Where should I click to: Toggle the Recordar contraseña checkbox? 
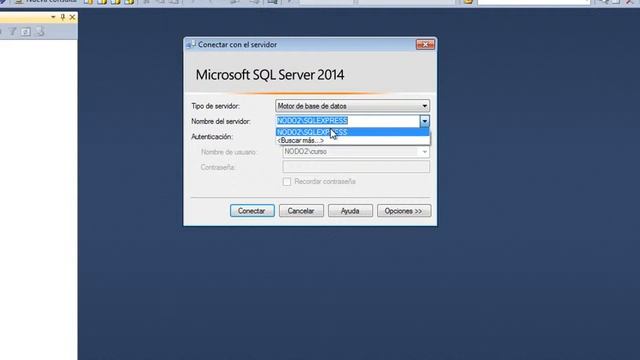[x=287, y=182]
